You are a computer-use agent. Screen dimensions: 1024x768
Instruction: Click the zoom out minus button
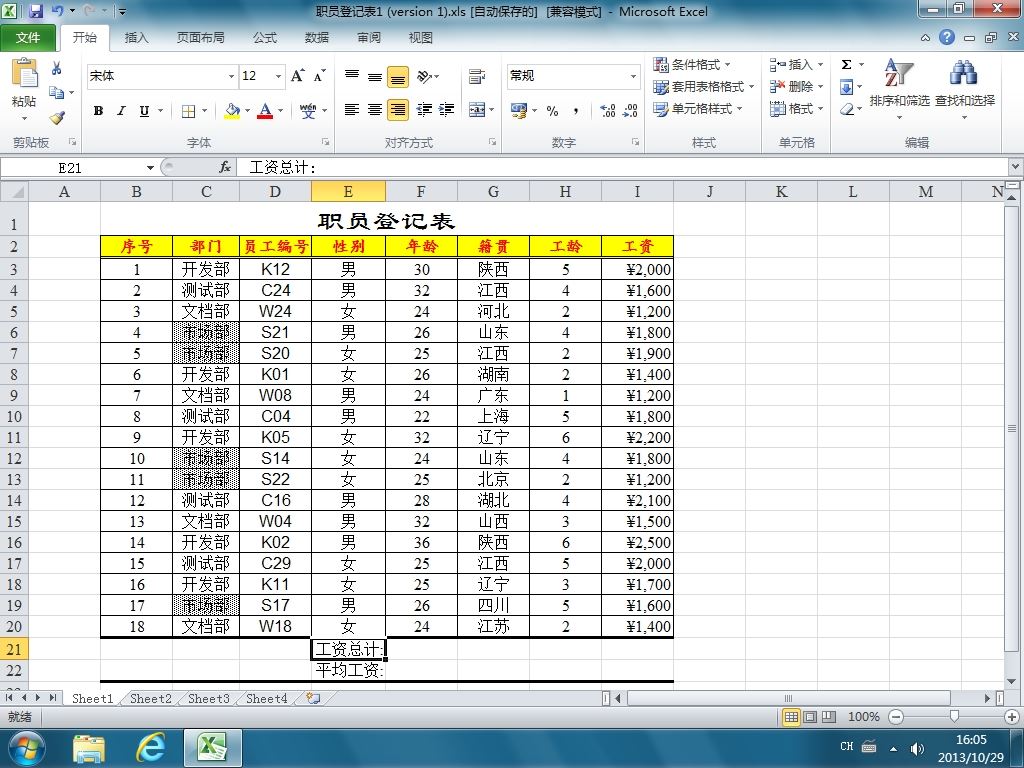click(897, 717)
